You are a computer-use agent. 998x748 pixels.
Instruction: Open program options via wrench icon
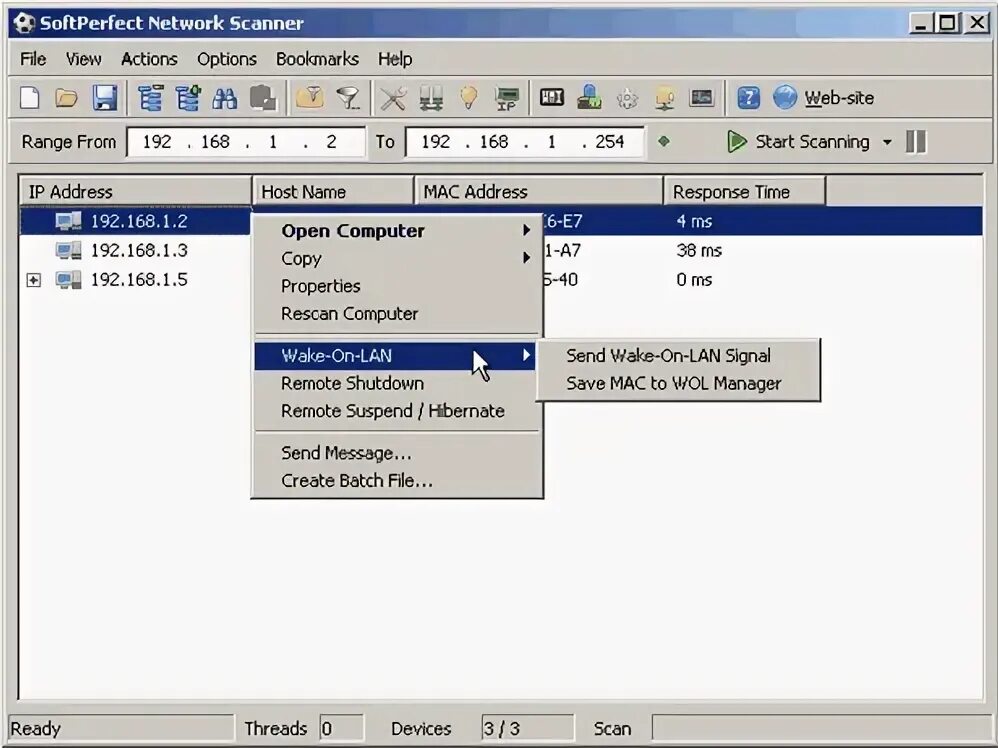pyautogui.click(x=393, y=99)
